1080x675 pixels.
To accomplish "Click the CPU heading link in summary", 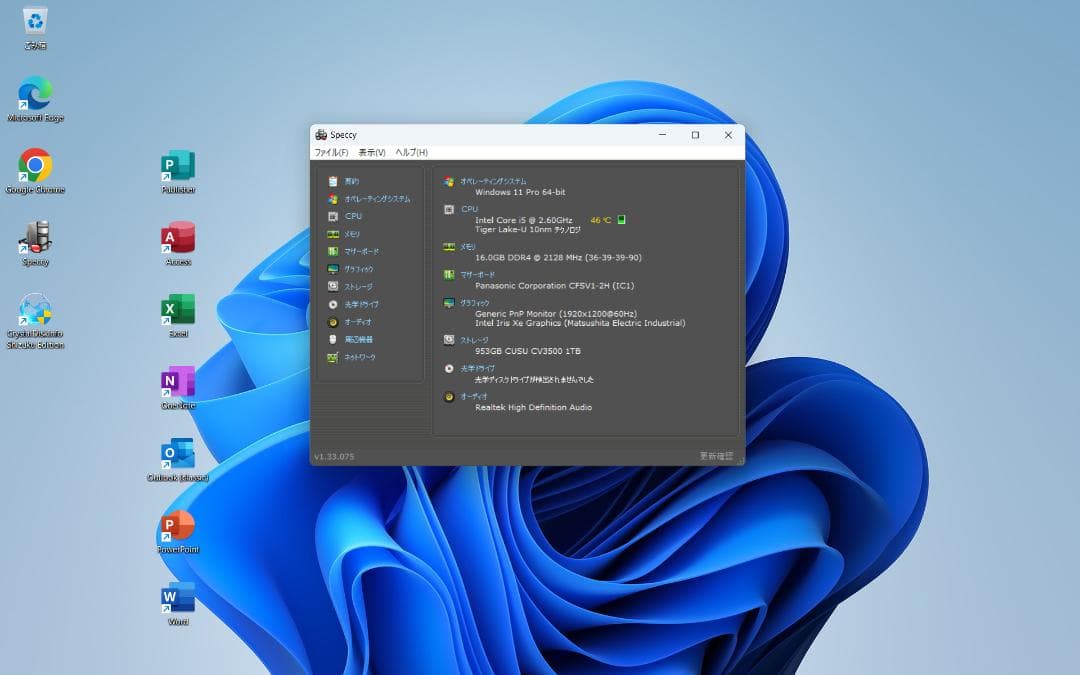I will [469, 209].
